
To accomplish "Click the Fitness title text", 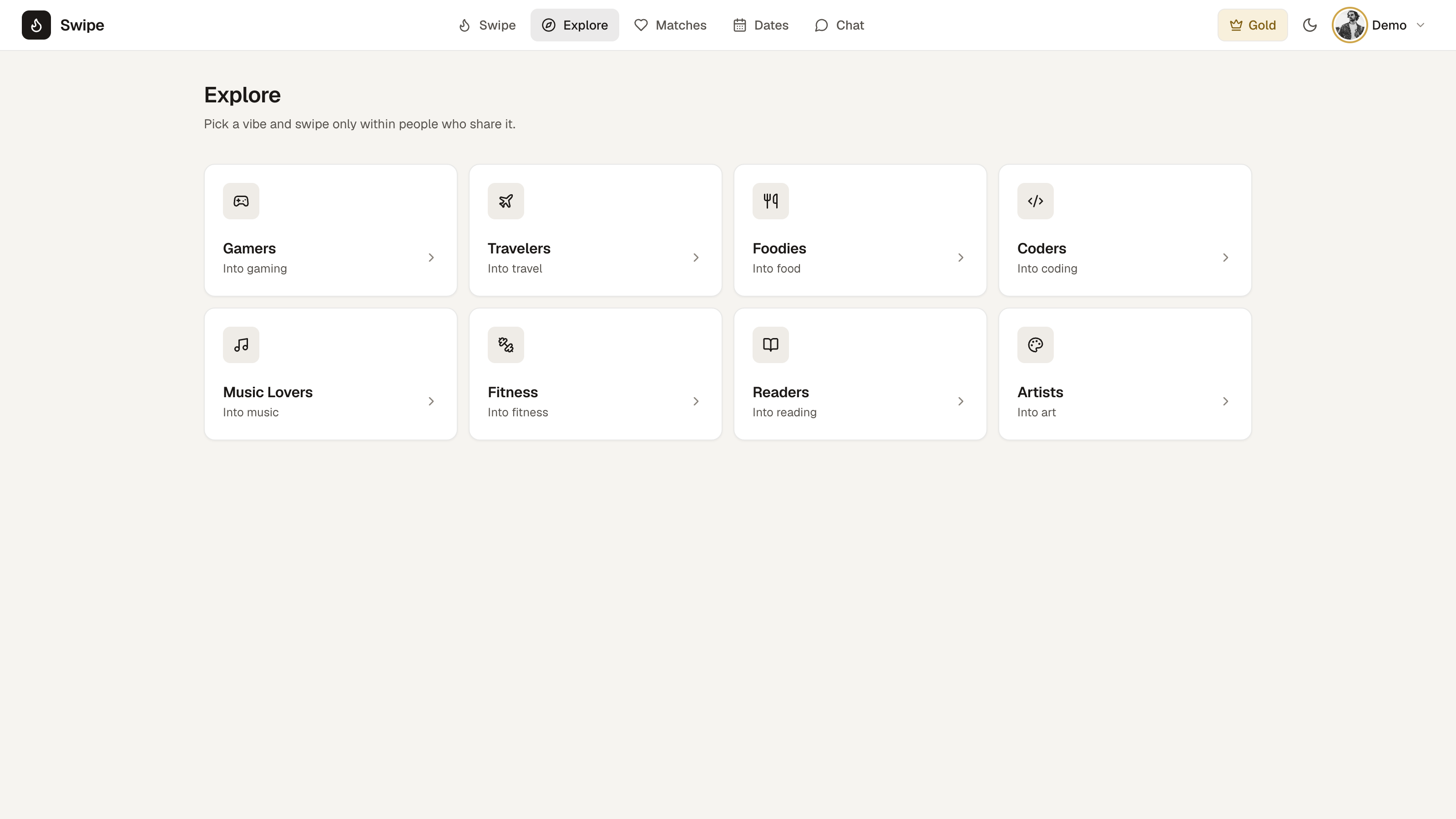I will point(513,392).
